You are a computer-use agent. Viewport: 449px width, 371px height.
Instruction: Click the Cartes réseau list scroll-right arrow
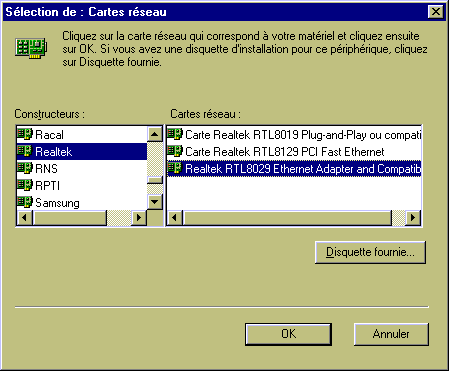click(413, 218)
